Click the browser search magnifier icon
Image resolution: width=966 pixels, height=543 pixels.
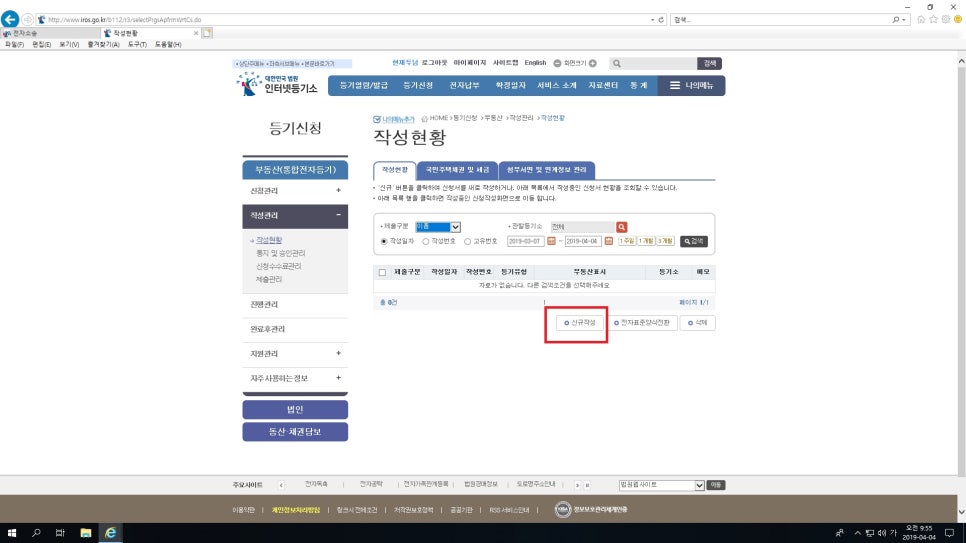[896, 20]
